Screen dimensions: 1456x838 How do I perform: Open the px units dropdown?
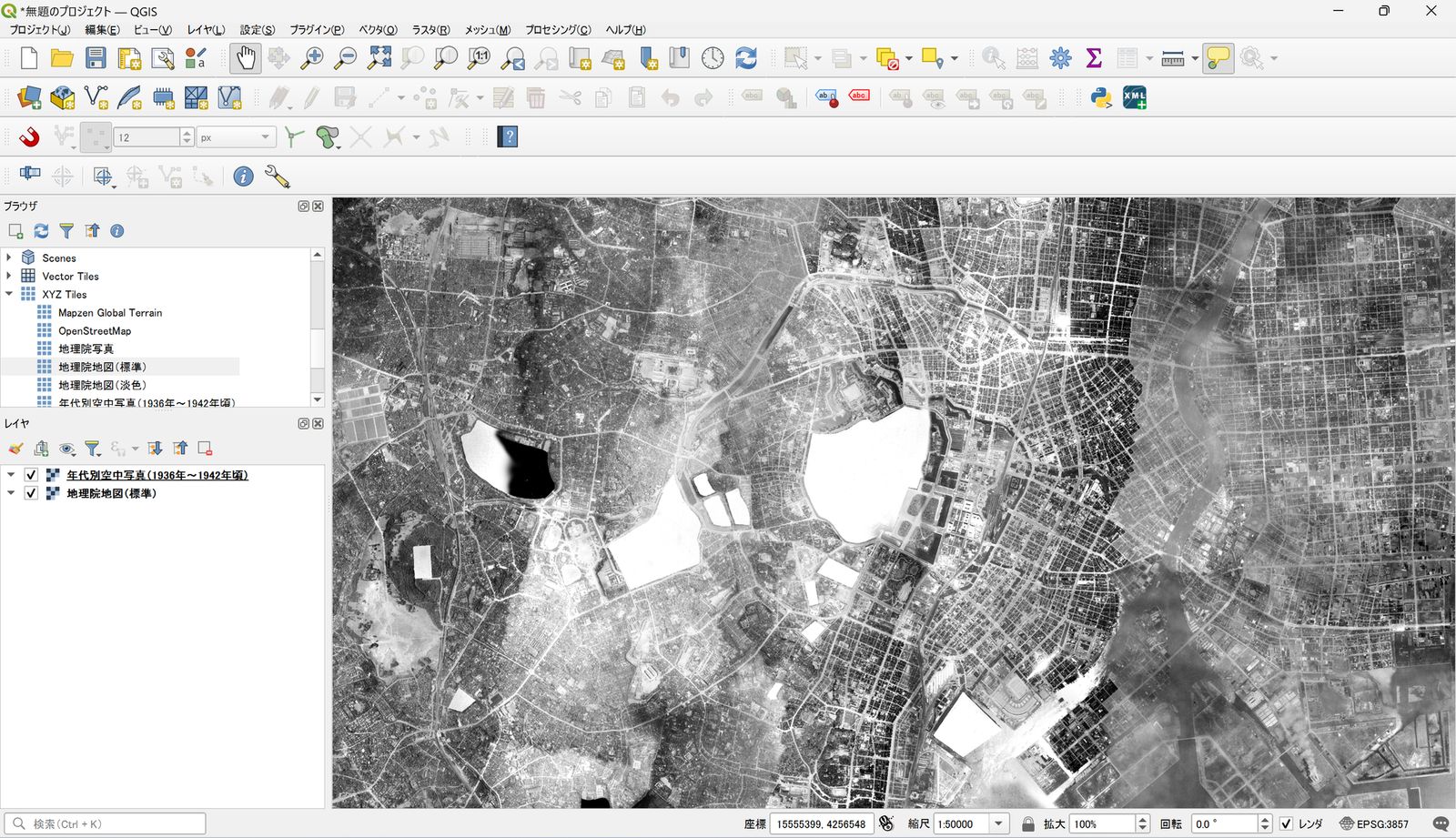coord(266,137)
